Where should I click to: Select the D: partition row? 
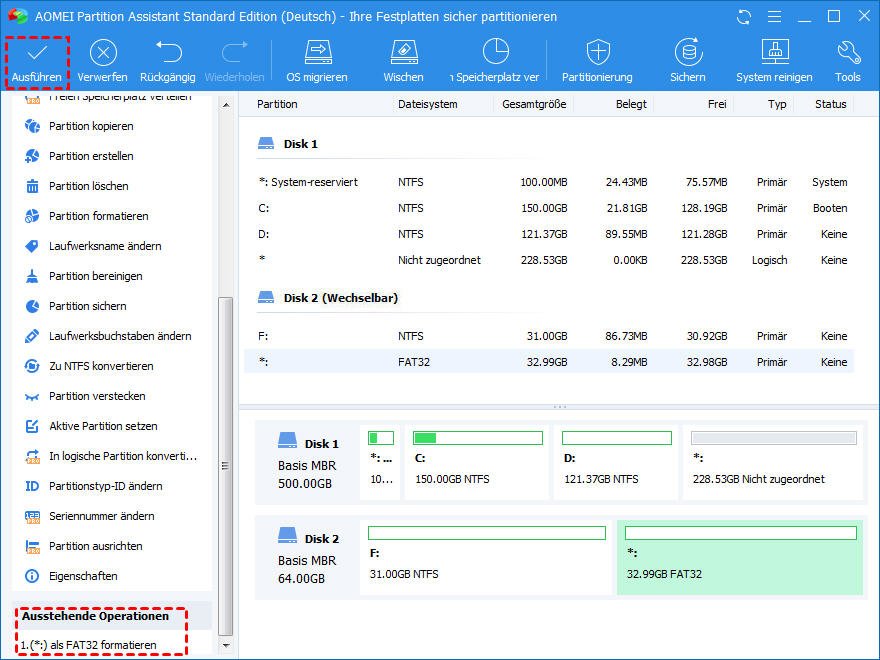[549, 234]
